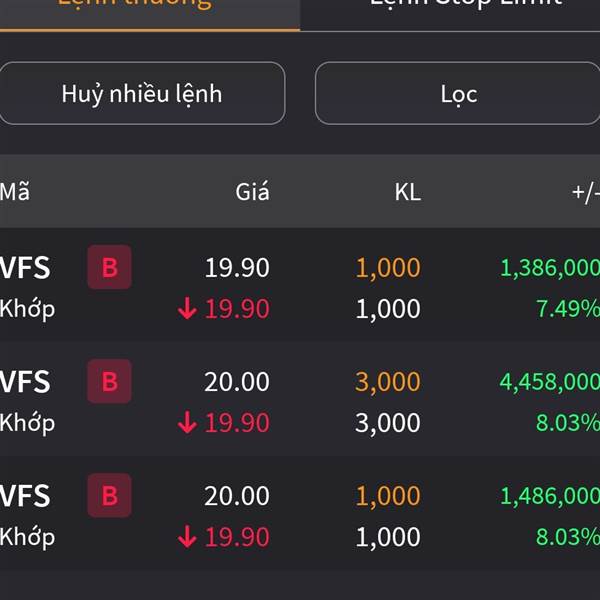Screen dimensions: 600x600
Task: Click the down arrow in the last order
Action: (187, 536)
